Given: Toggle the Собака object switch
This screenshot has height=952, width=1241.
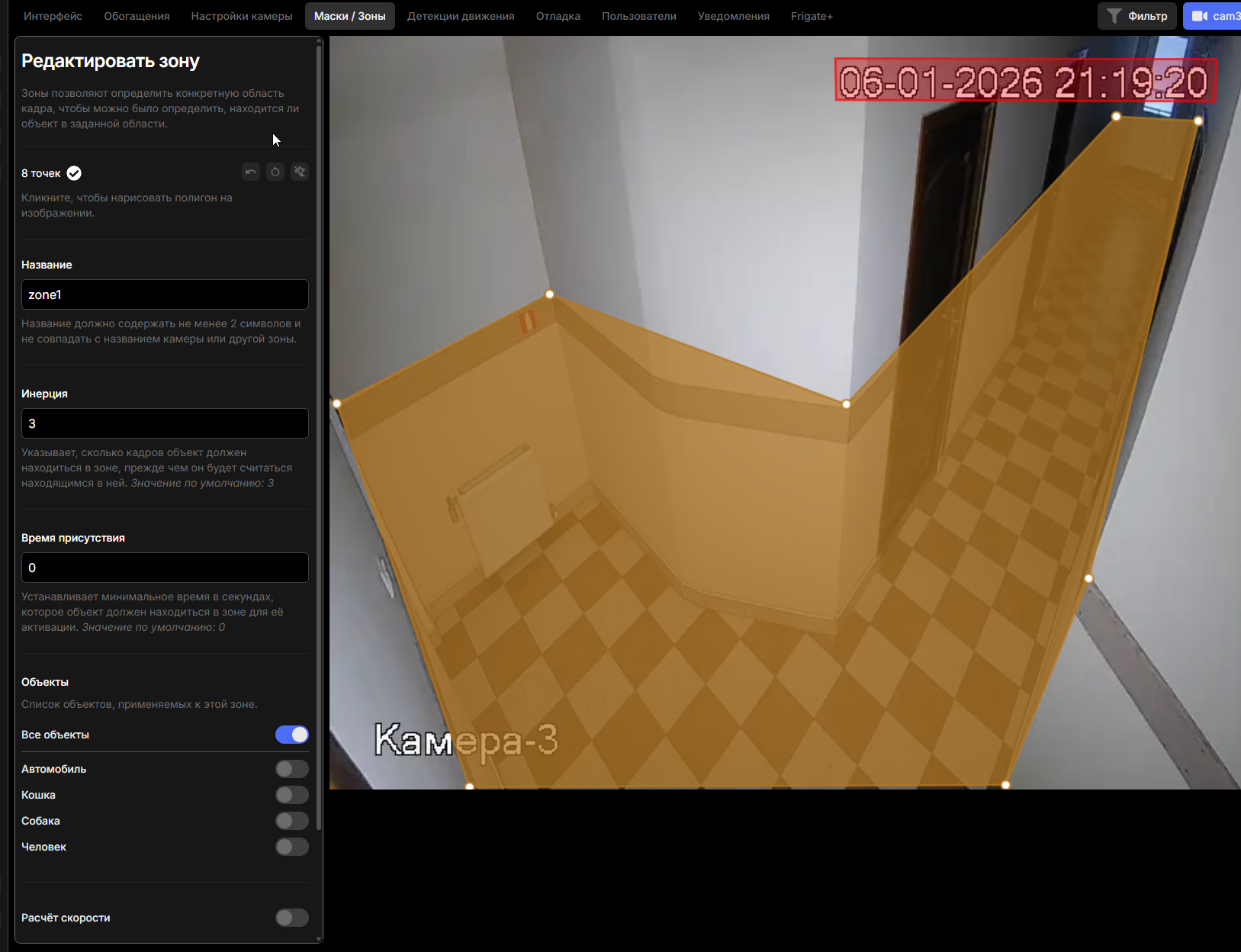Looking at the screenshot, I should click(x=292, y=821).
